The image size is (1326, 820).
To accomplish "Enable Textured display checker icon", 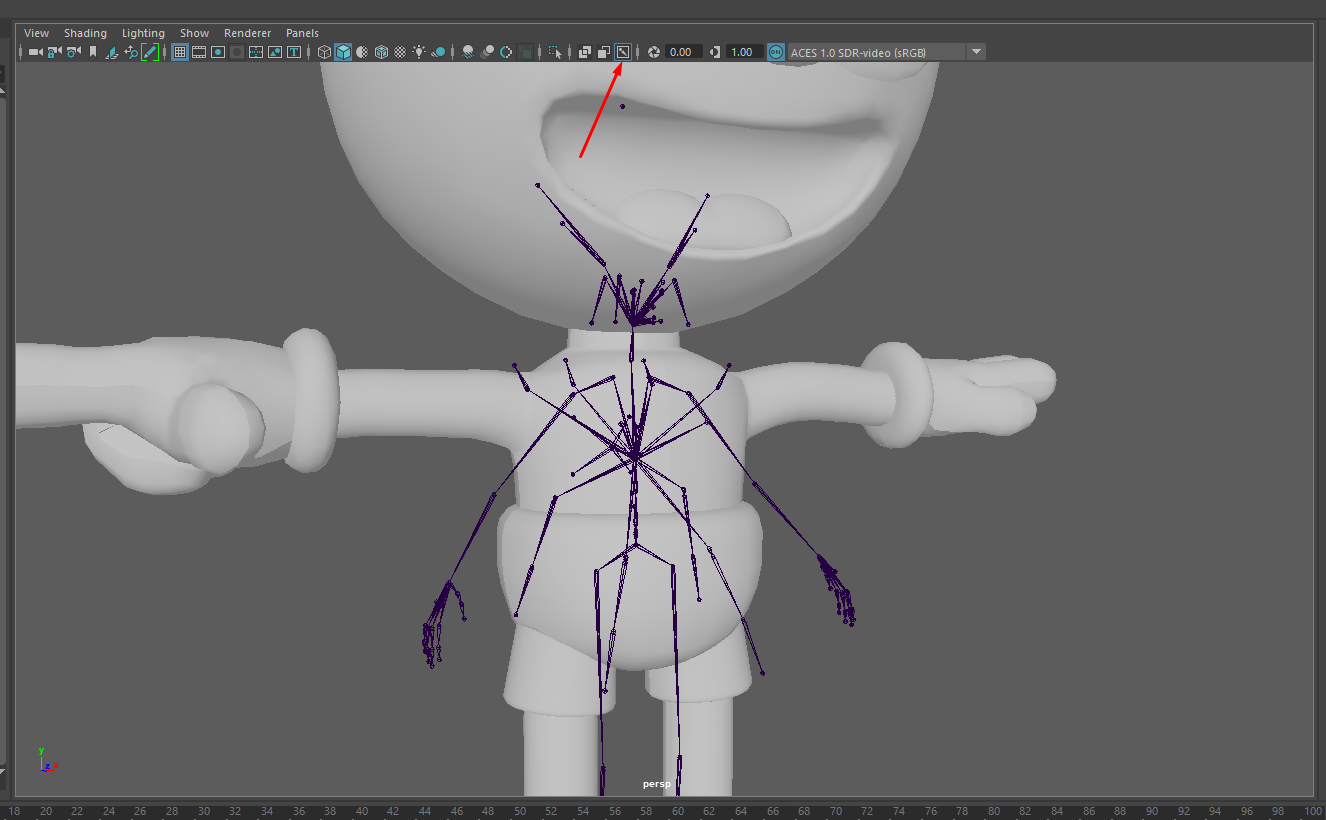I will [400, 52].
